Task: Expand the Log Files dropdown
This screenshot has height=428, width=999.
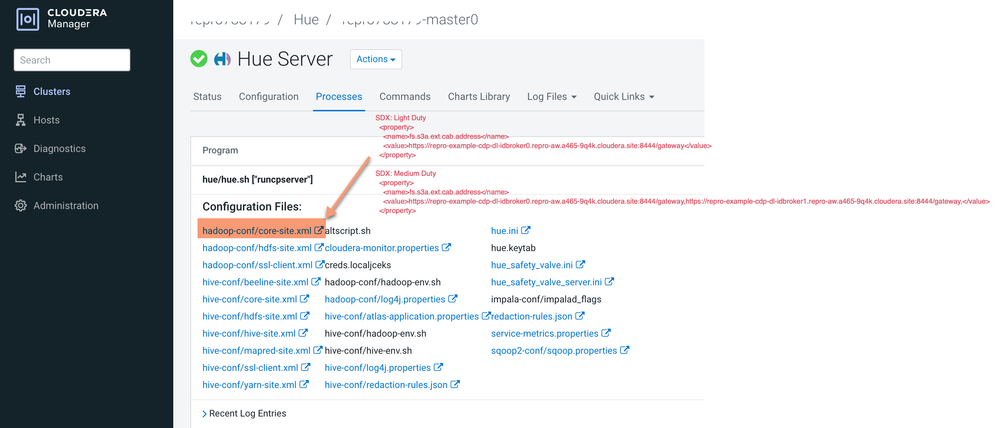Action: [552, 97]
